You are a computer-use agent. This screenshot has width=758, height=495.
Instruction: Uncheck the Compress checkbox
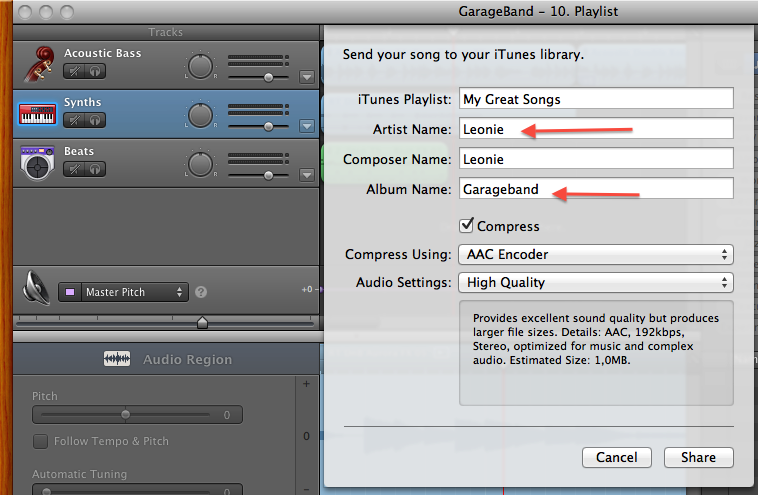point(466,225)
